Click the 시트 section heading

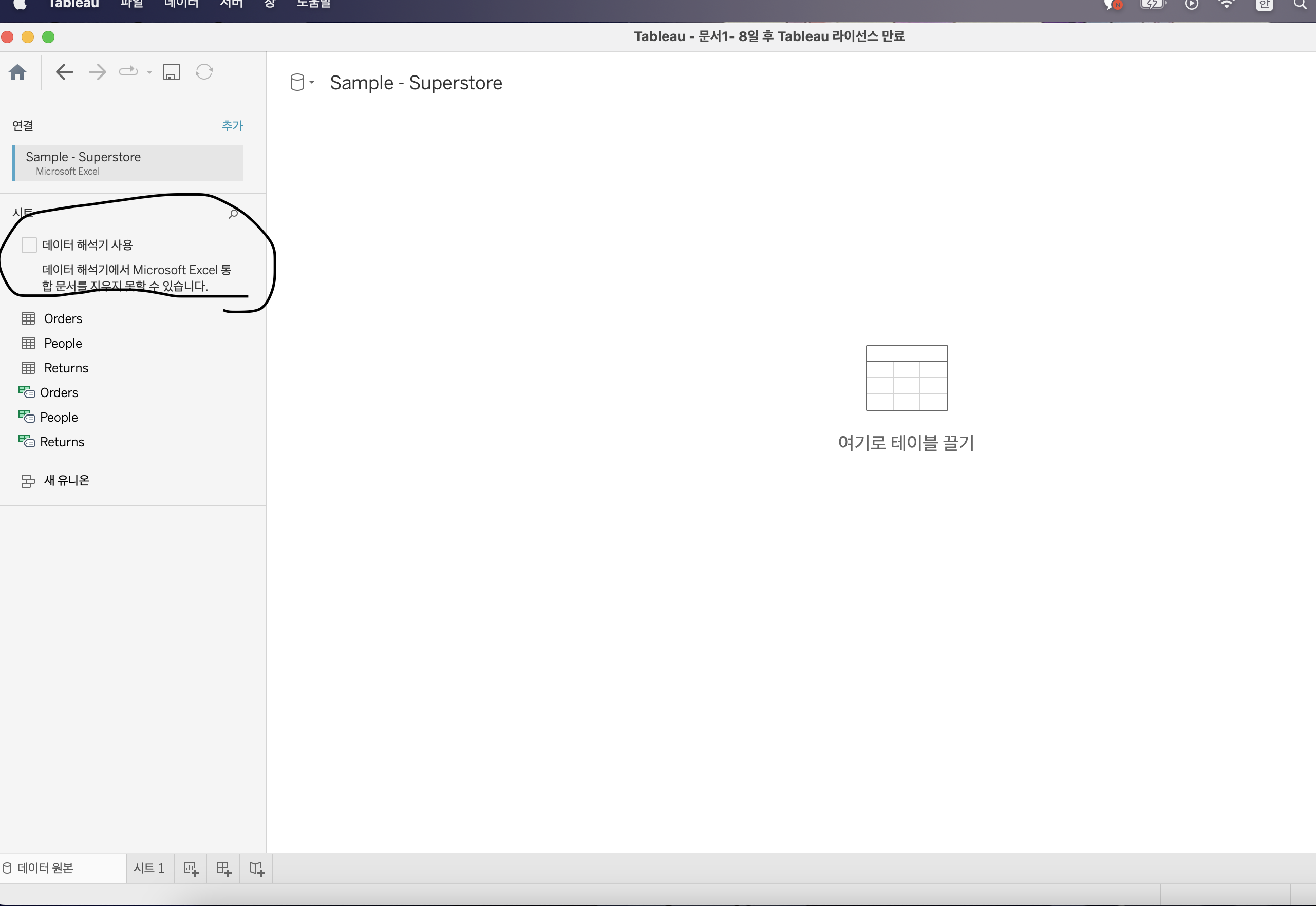pyautogui.click(x=23, y=213)
